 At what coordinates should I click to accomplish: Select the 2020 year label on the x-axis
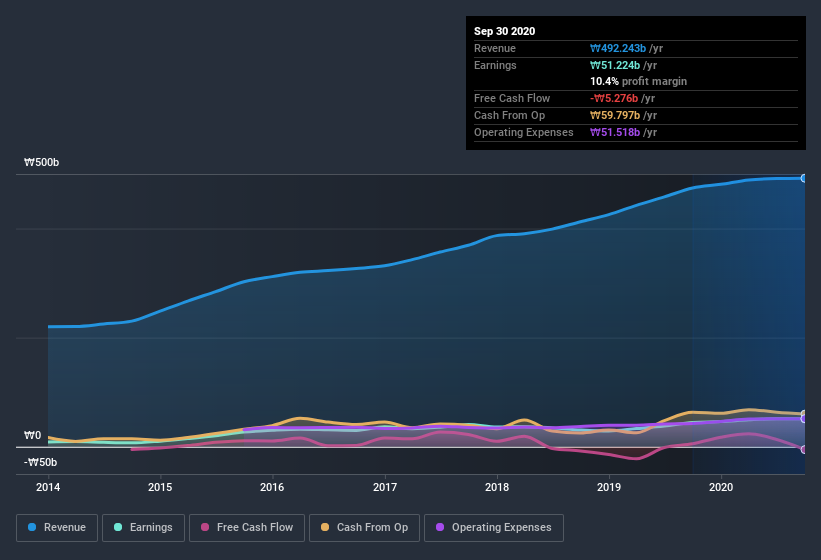[721, 487]
